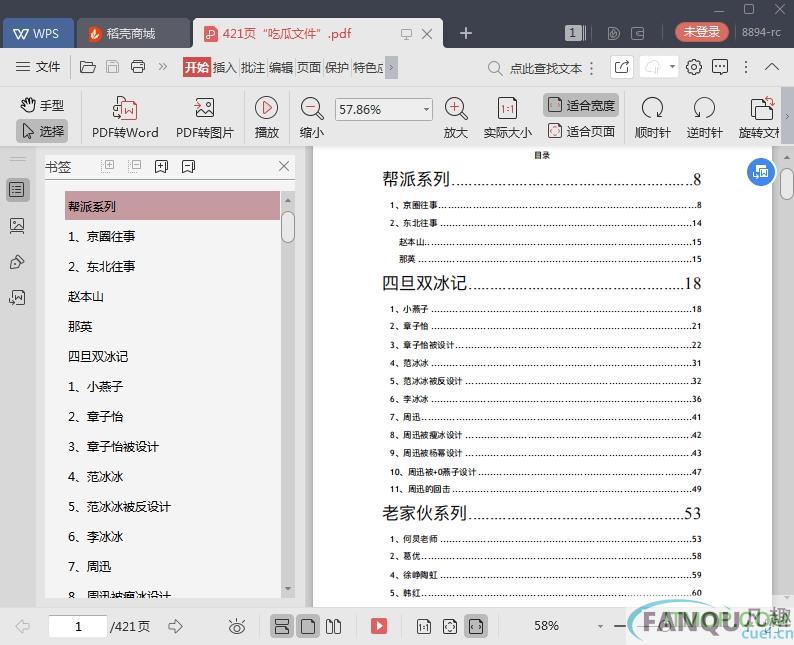Start the 播放 slideshow playback
The width and height of the screenshot is (794, 645).
click(x=266, y=108)
